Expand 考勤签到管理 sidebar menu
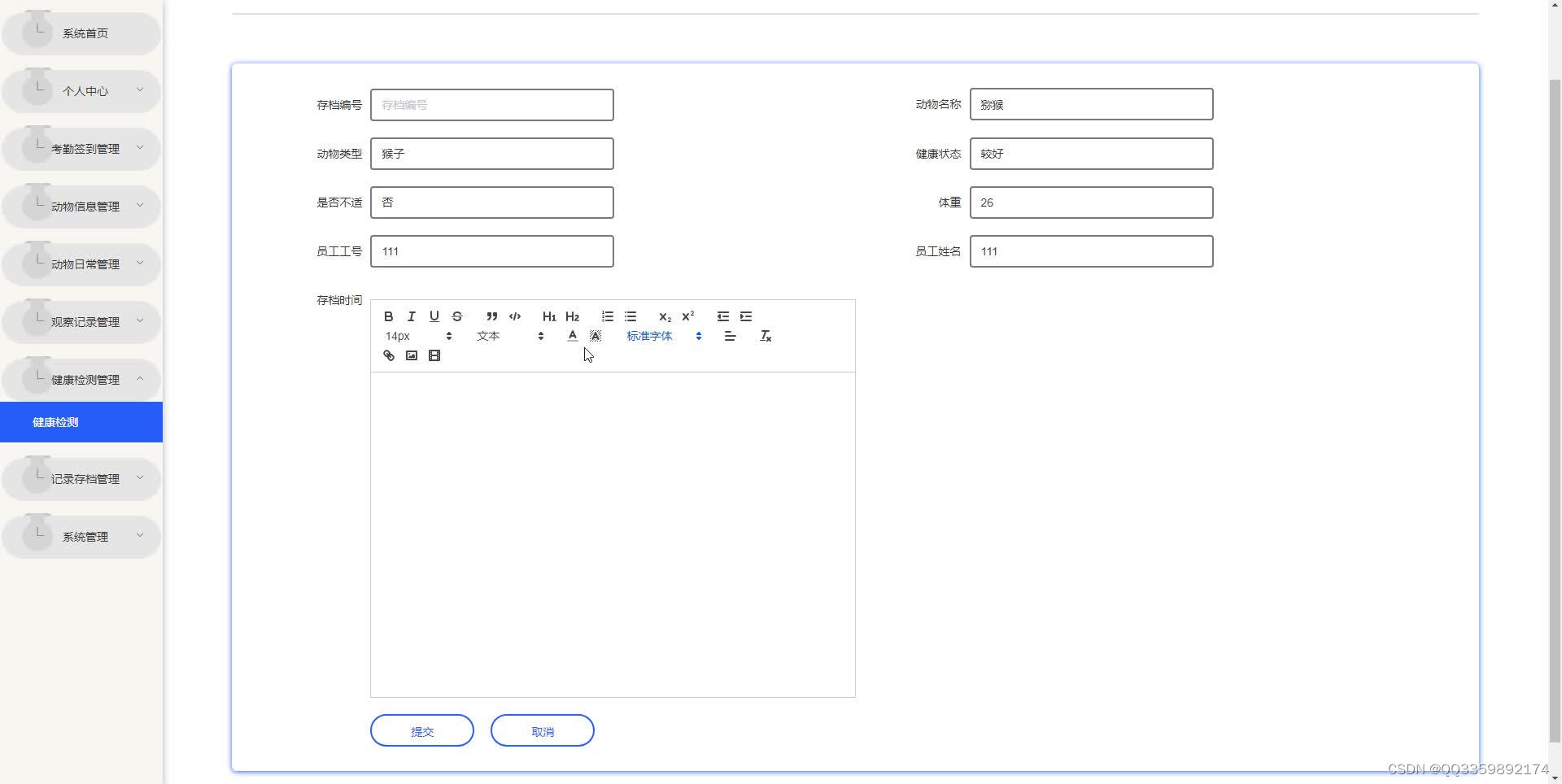 (x=81, y=149)
